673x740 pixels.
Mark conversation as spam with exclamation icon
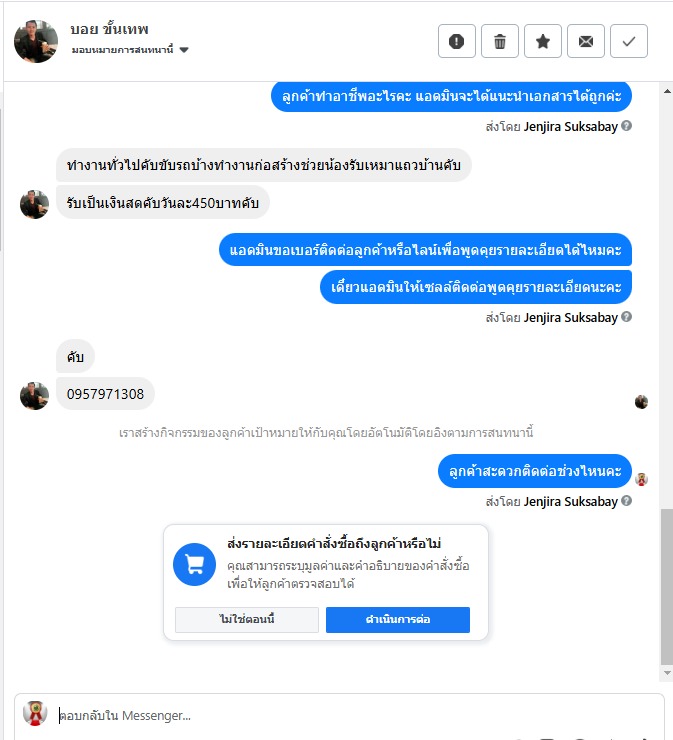pos(456,41)
